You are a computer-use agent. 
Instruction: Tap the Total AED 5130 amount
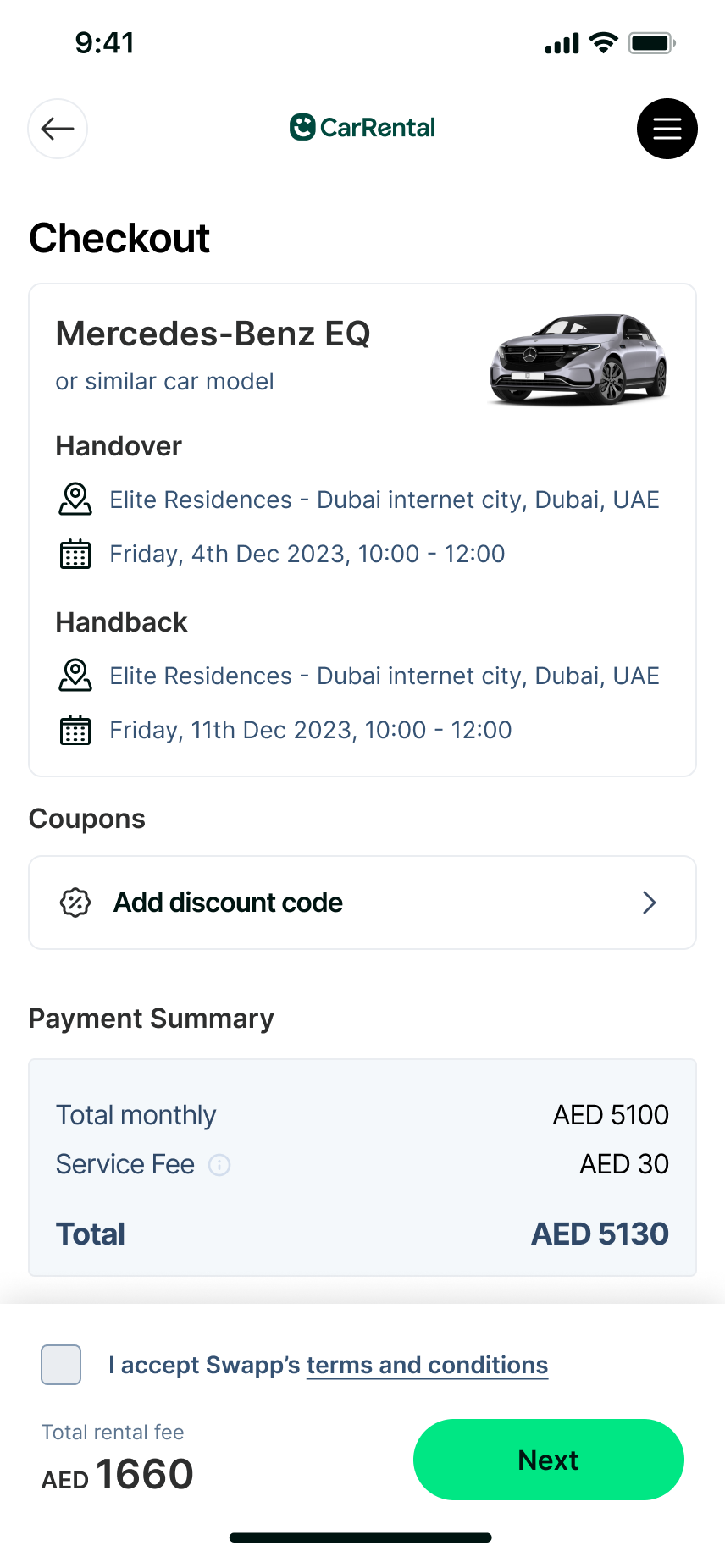click(x=600, y=1234)
